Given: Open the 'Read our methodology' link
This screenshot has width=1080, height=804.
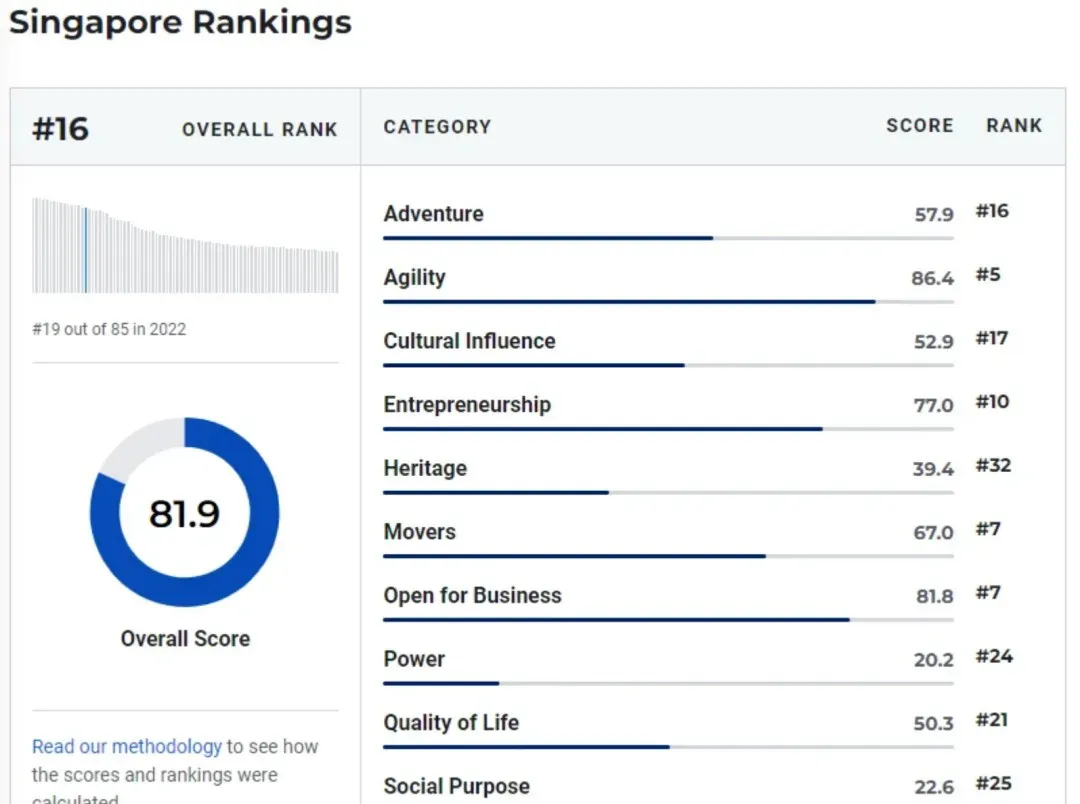Looking at the screenshot, I should point(127,747).
